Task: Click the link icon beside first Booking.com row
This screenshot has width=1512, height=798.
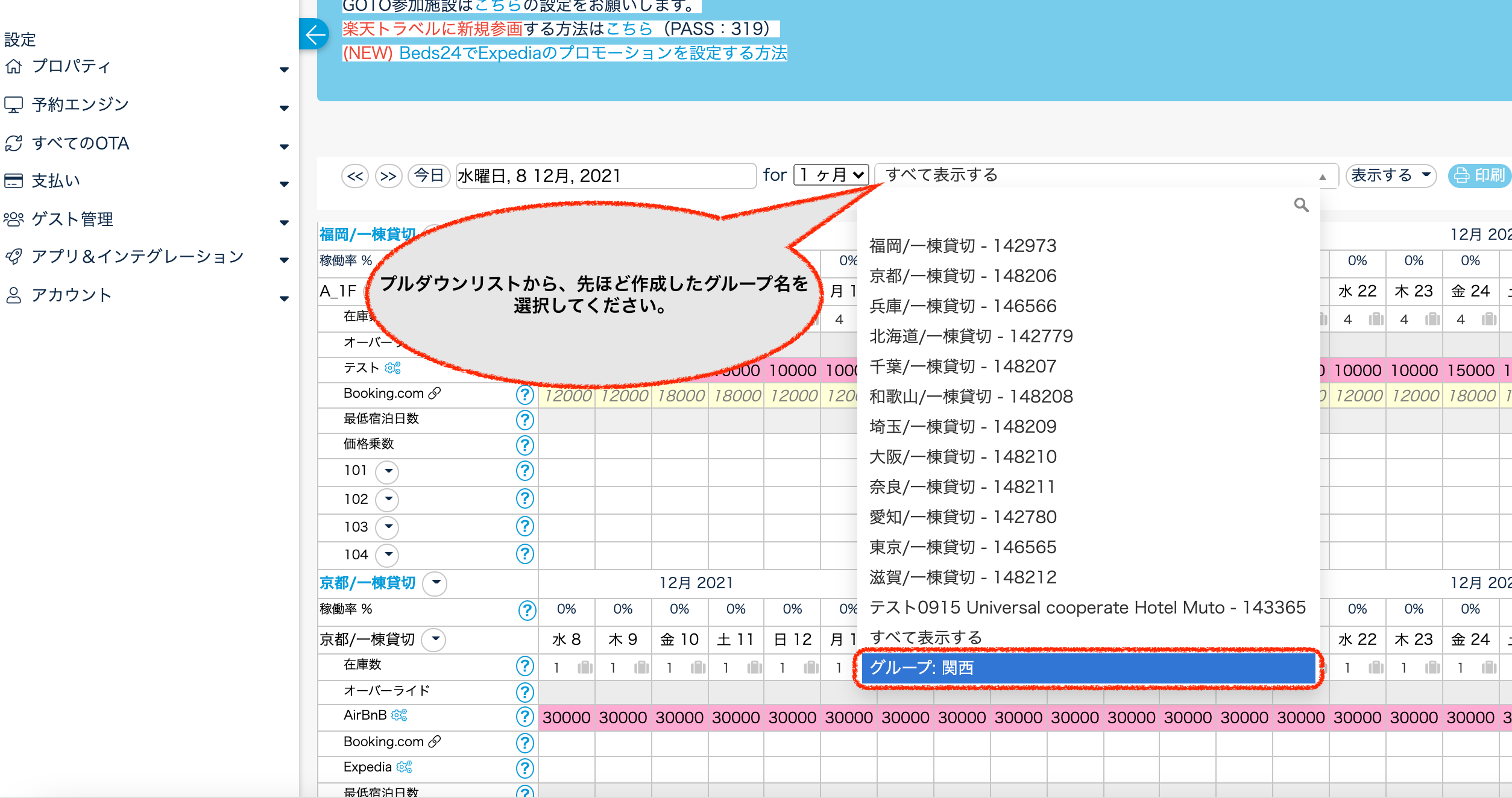Action: point(435,394)
